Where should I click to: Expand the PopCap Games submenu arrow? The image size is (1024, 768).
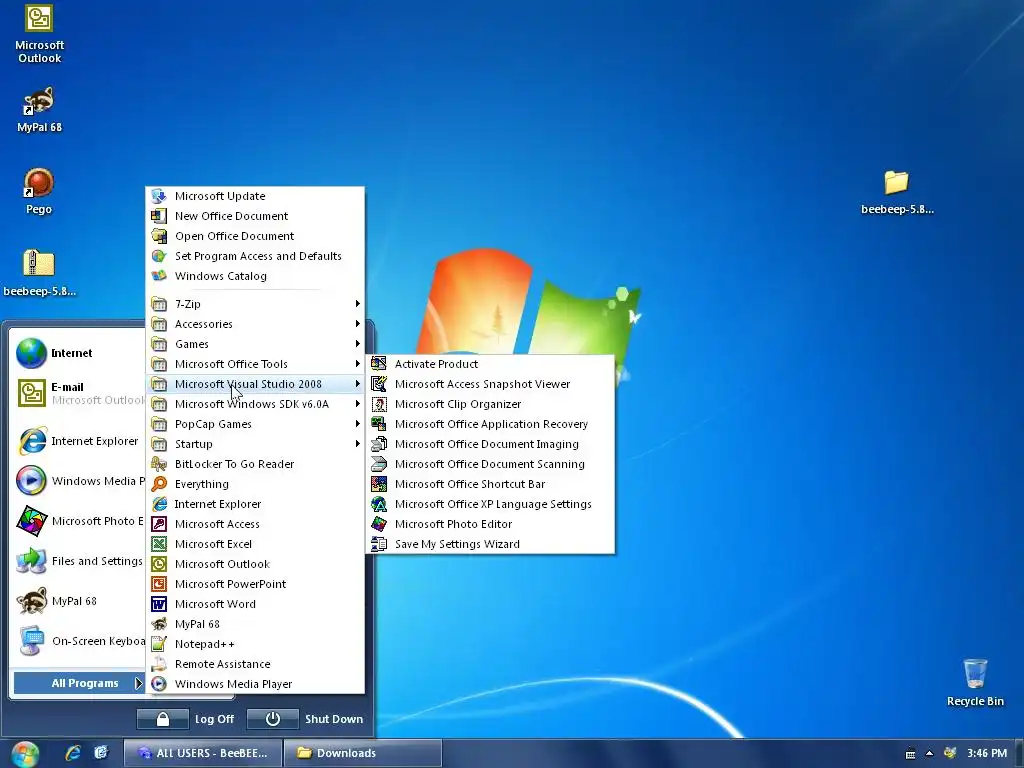tap(357, 424)
